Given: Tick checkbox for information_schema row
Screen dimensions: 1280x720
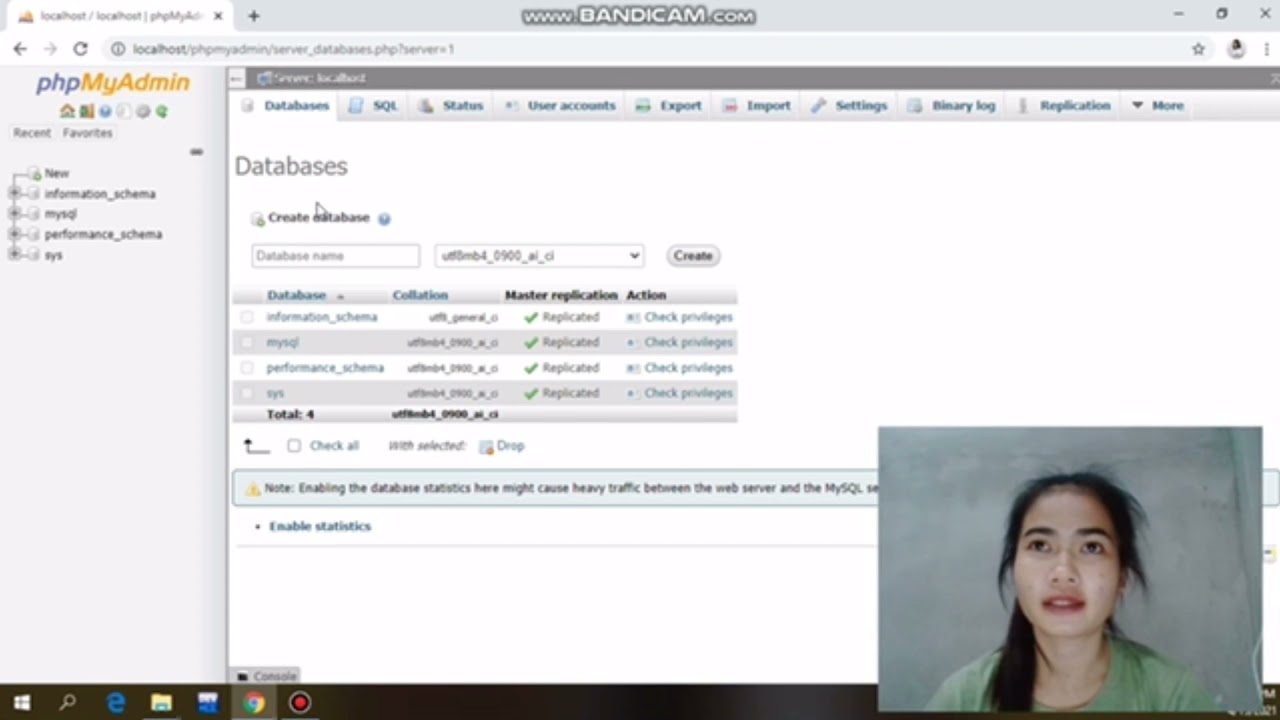Looking at the screenshot, I should click(x=247, y=317).
